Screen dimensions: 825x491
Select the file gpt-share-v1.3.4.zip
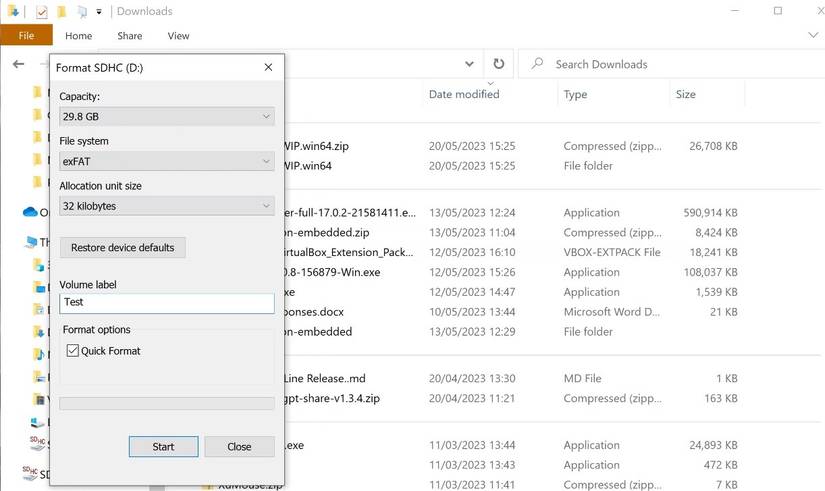pos(332,398)
